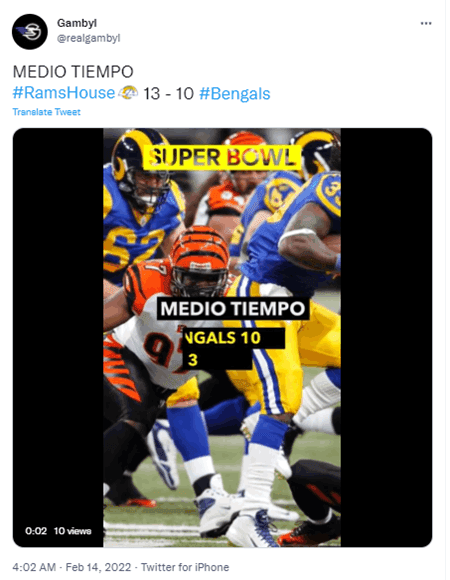Open the Gambyl profile avatar
Screen dimensions: 450x580
tap(30, 32)
